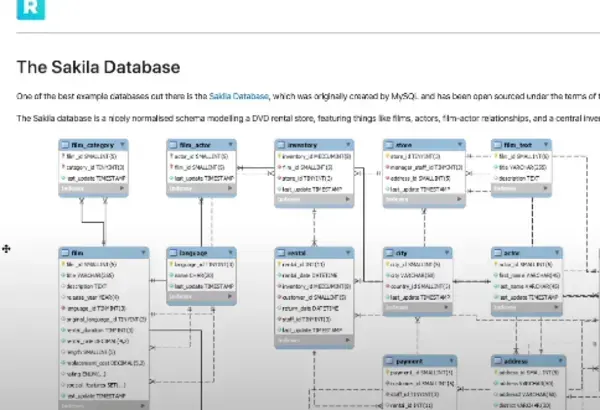Select the film_text table icon

tap(497, 145)
